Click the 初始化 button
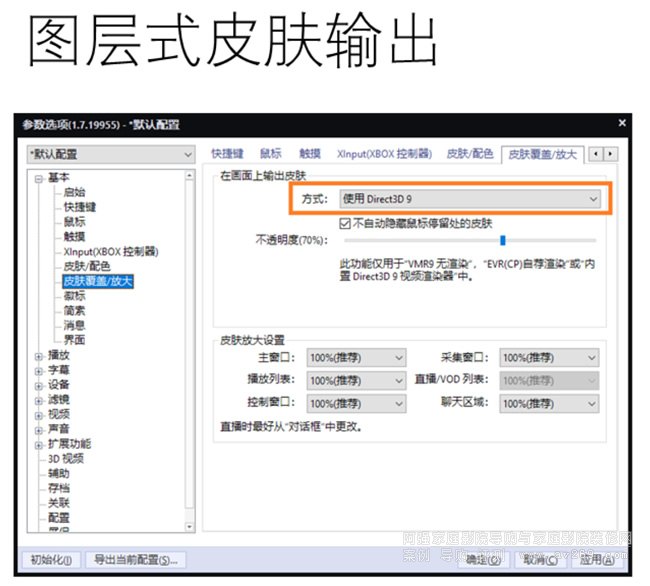 click(x=50, y=560)
